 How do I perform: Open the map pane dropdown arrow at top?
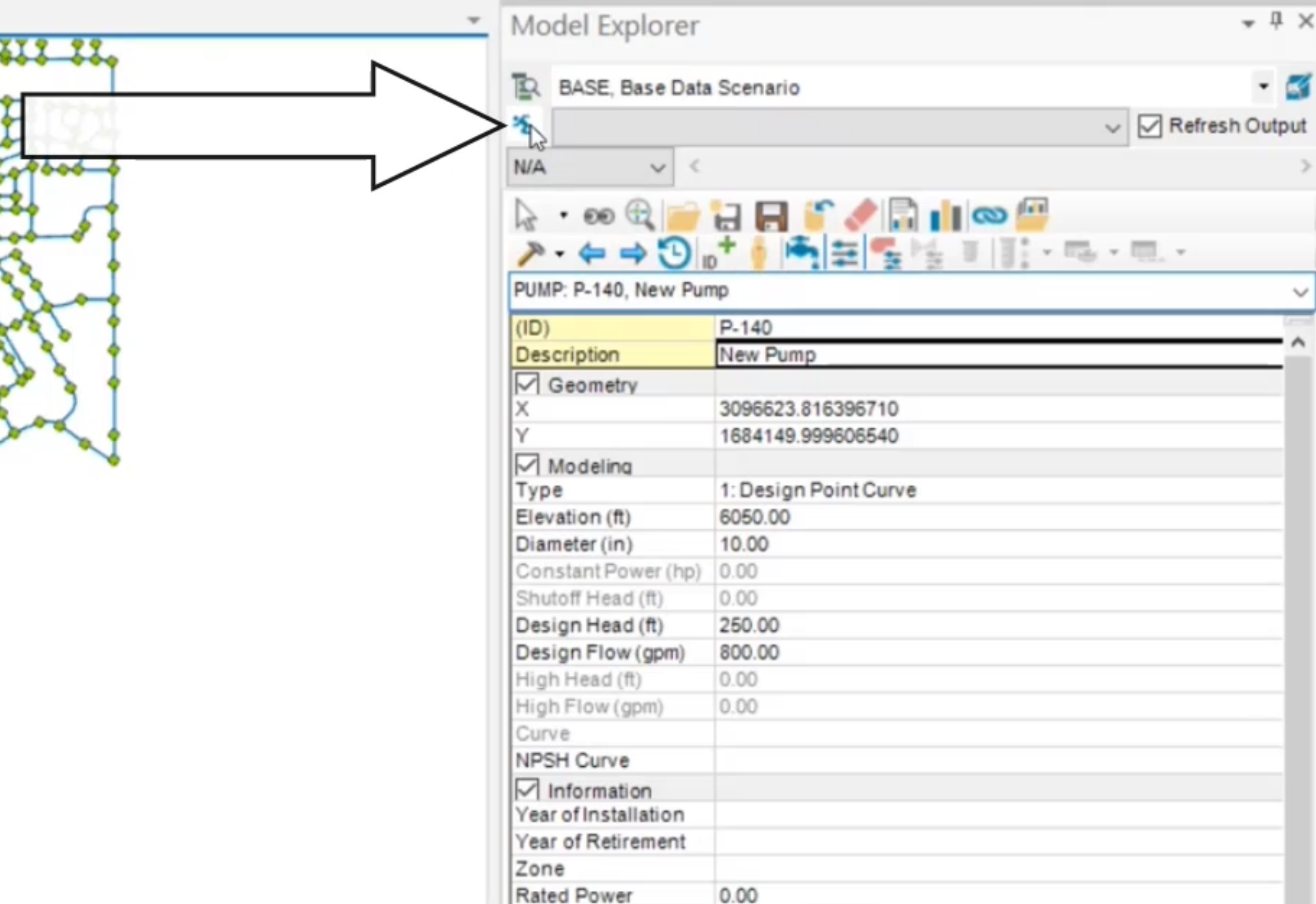[474, 20]
